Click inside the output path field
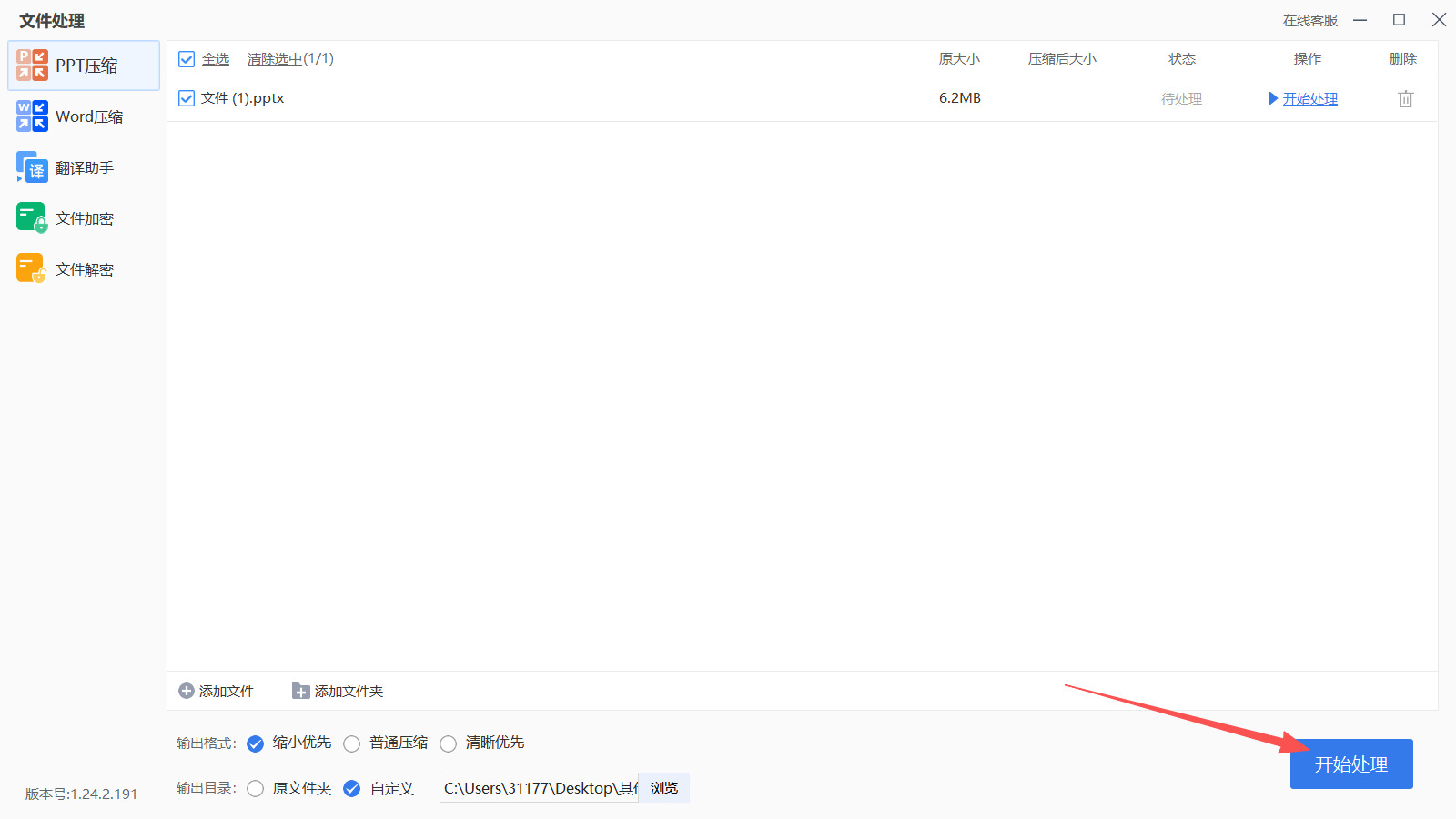Image resolution: width=1456 pixels, height=819 pixels. tap(537, 788)
